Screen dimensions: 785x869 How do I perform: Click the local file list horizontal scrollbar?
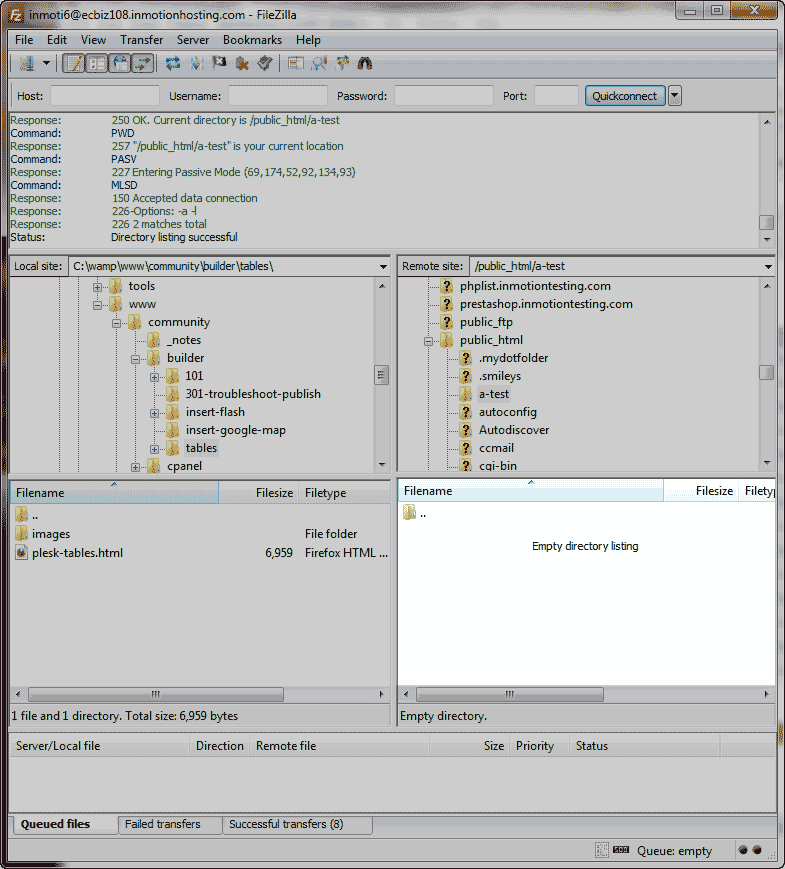coord(155,694)
